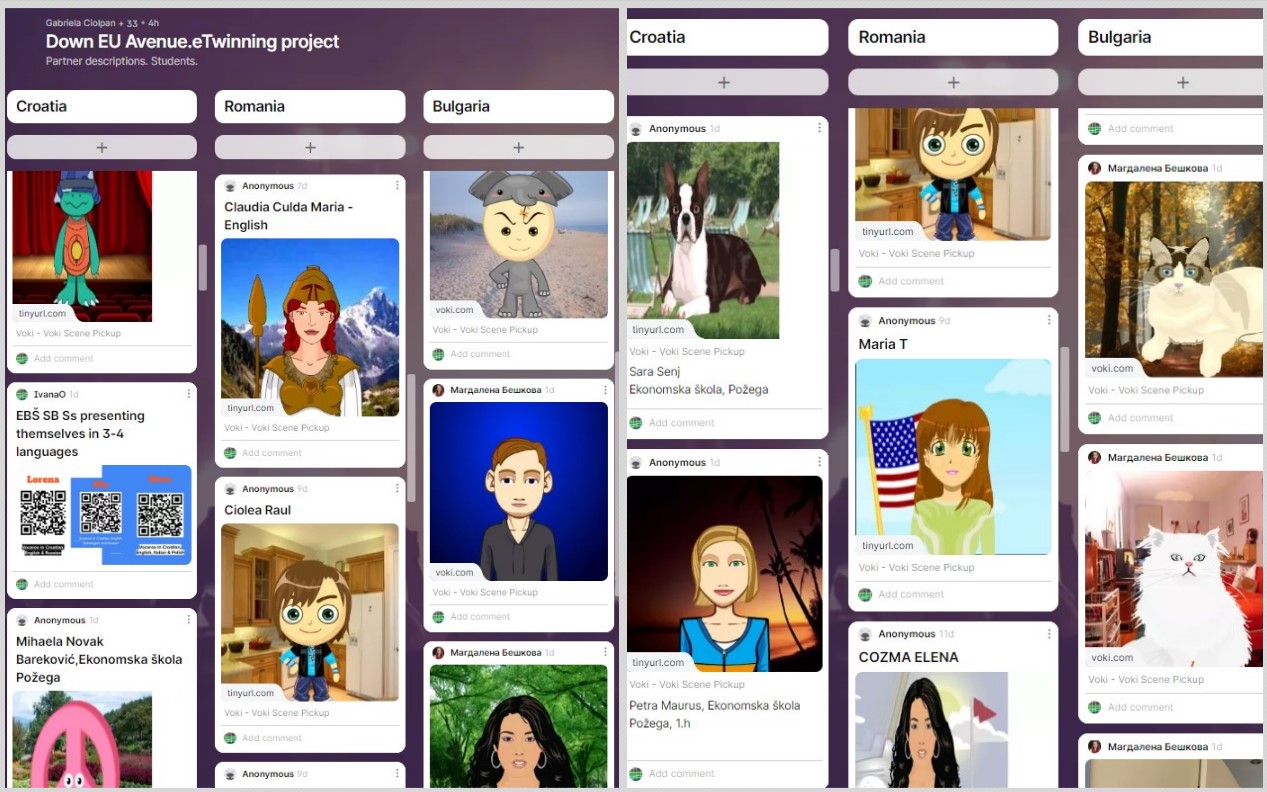Add comment on Petra Maurus post
This screenshot has height=792, width=1267.
(x=681, y=773)
